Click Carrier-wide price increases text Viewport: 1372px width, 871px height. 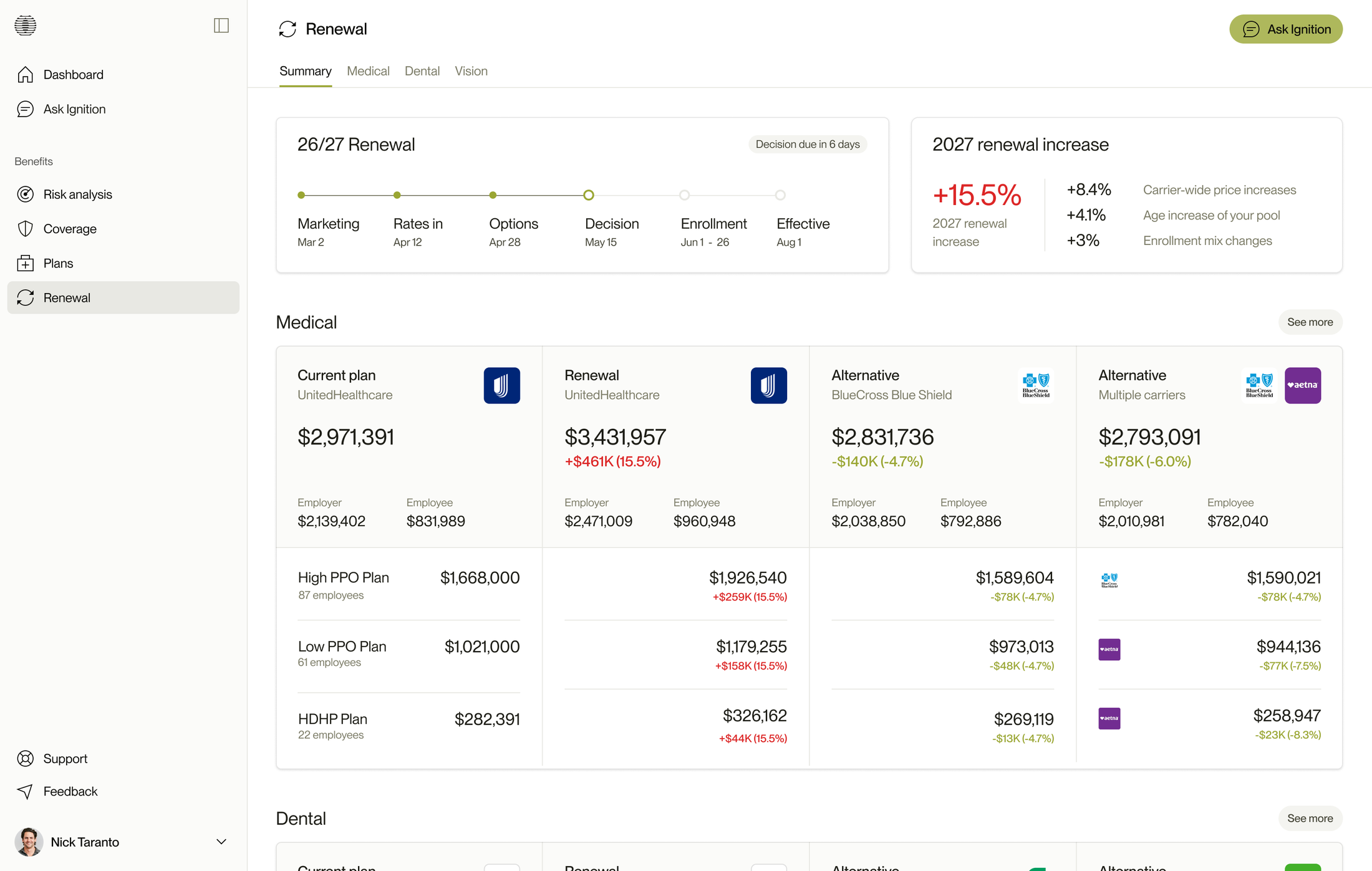[x=1220, y=190]
